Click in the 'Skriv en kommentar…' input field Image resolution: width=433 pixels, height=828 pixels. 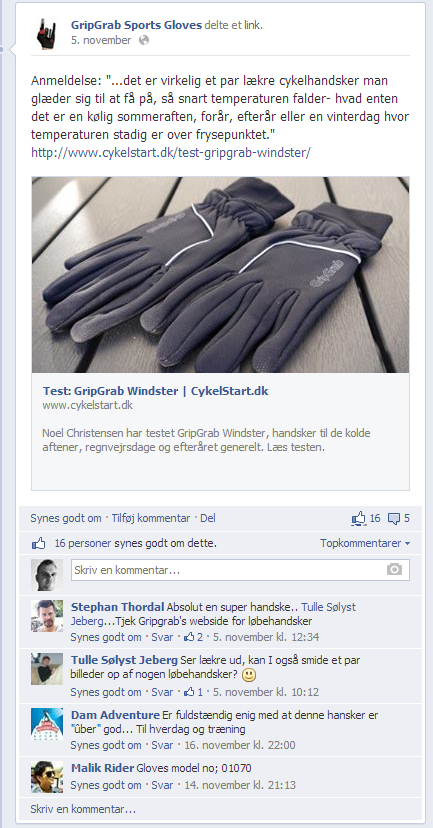pyautogui.click(x=240, y=570)
